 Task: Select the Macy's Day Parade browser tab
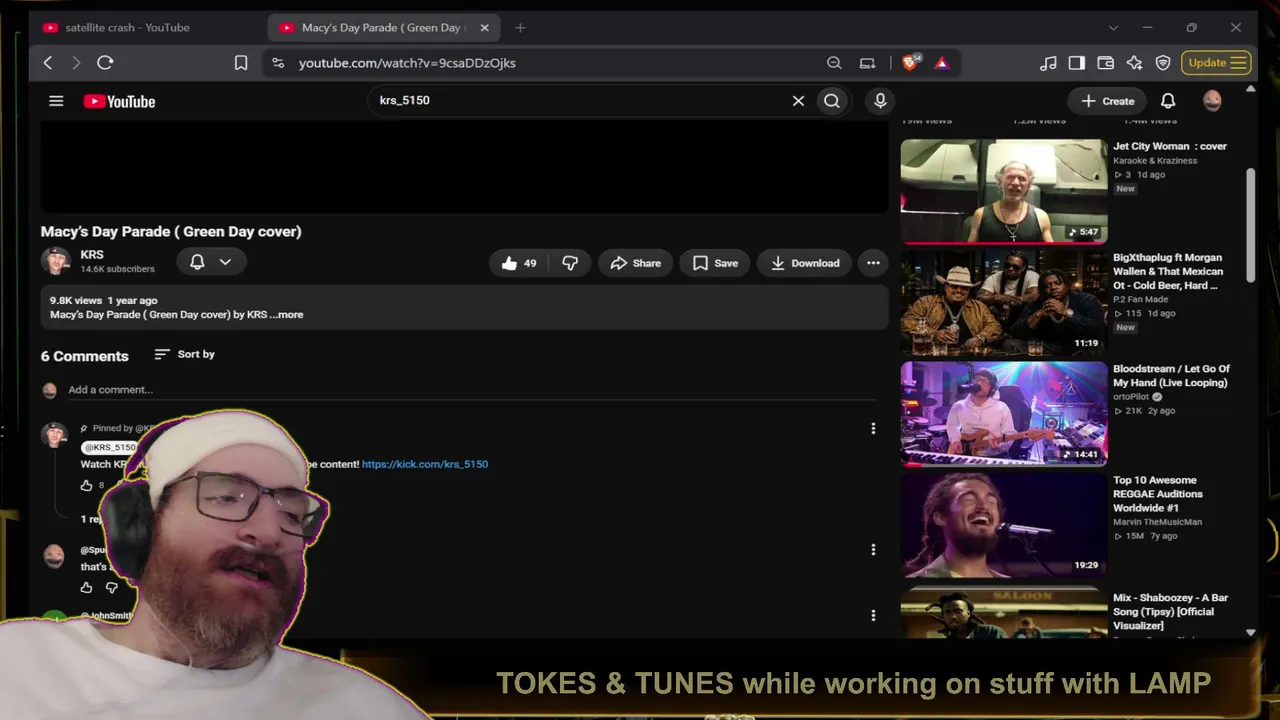[x=385, y=27]
